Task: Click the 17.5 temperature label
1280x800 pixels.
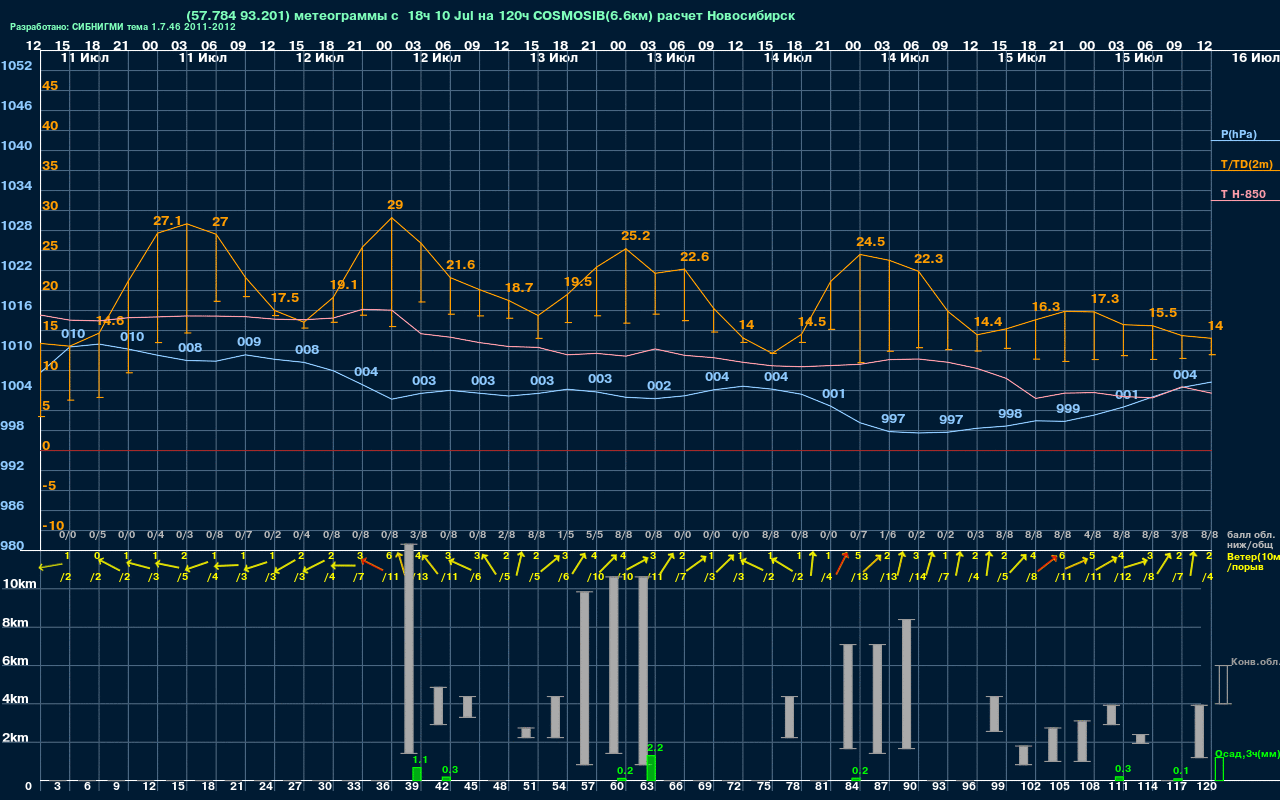Action: (x=285, y=298)
